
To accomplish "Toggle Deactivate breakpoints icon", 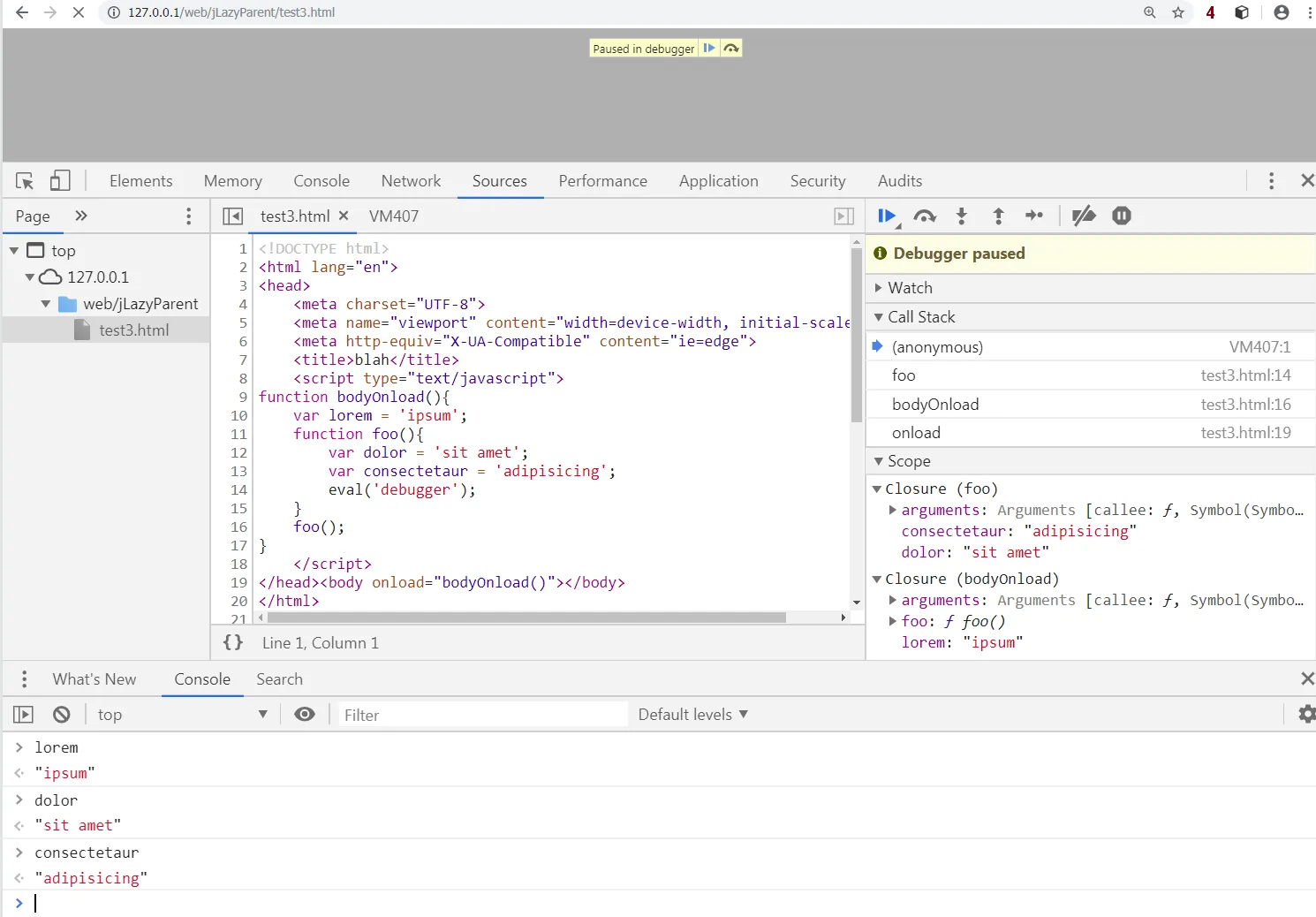I will coord(1083,216).
